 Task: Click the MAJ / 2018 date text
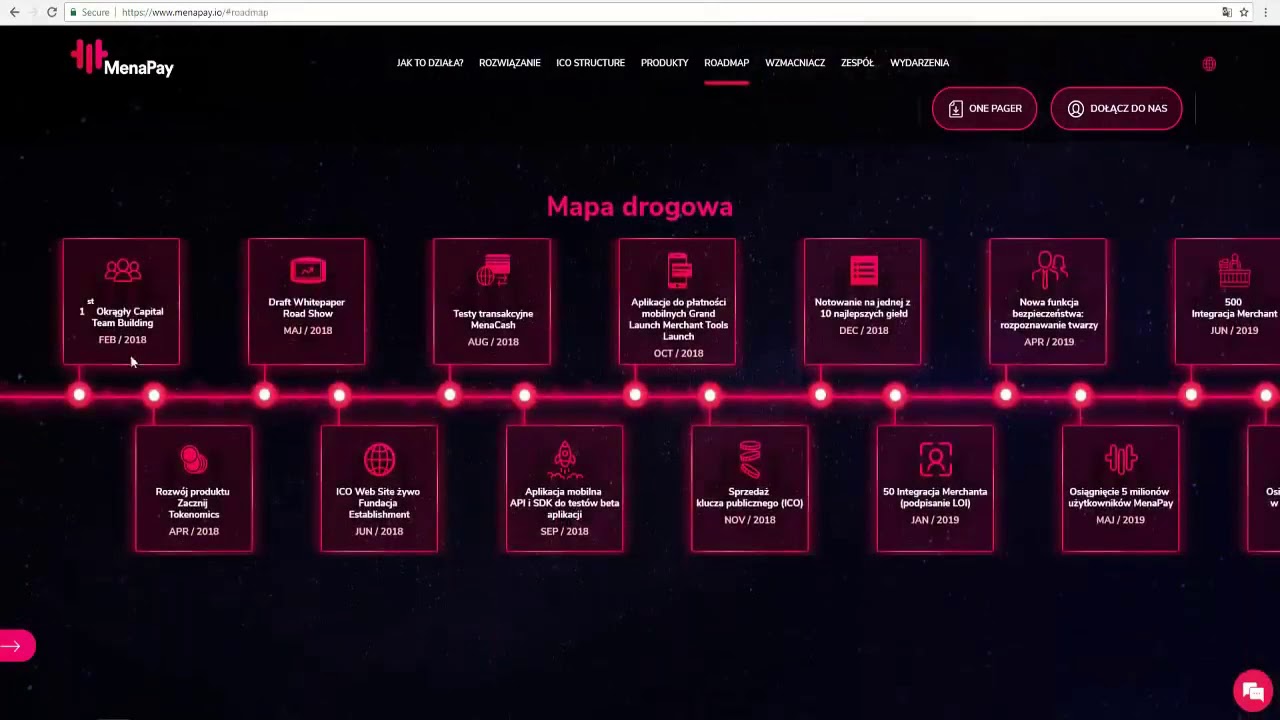[307, 330]
